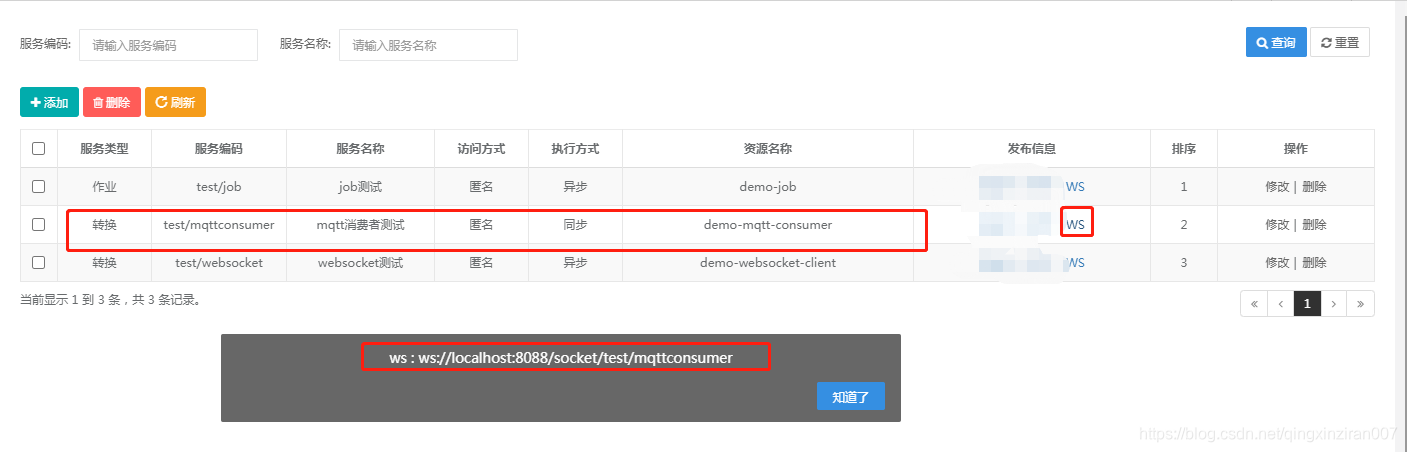Click 修改 in the test/job row

tap(1277, 186)
